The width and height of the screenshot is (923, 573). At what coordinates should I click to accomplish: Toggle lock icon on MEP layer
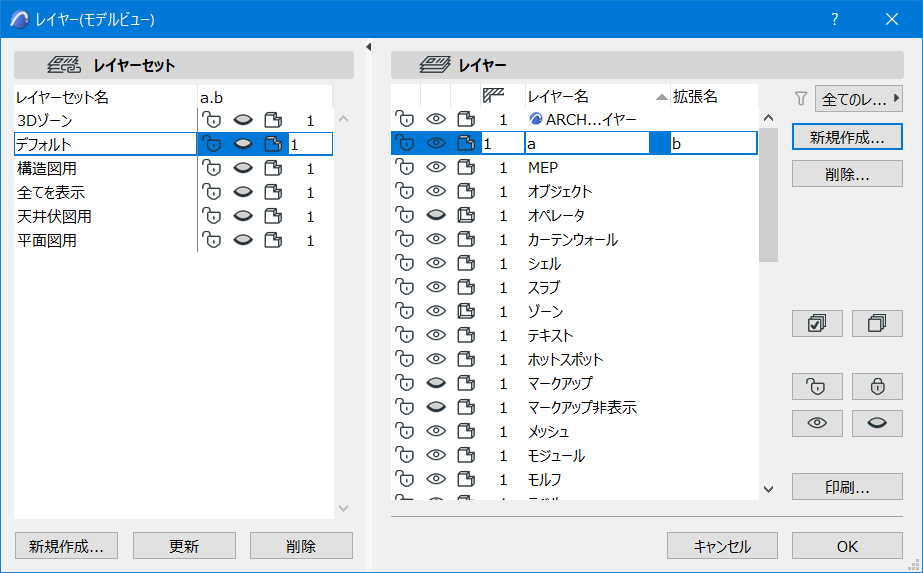pos(405,168)
